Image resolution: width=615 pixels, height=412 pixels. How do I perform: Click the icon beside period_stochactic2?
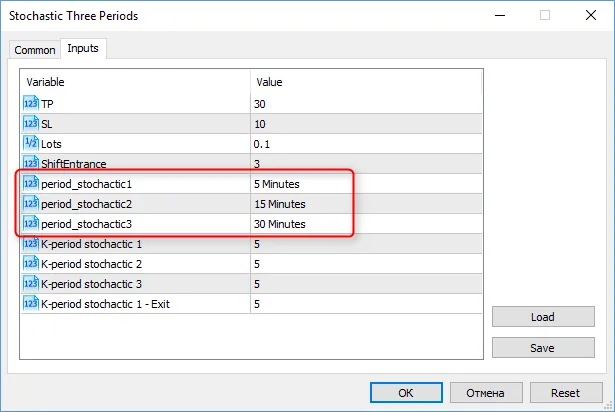click(x=30, y=204)
